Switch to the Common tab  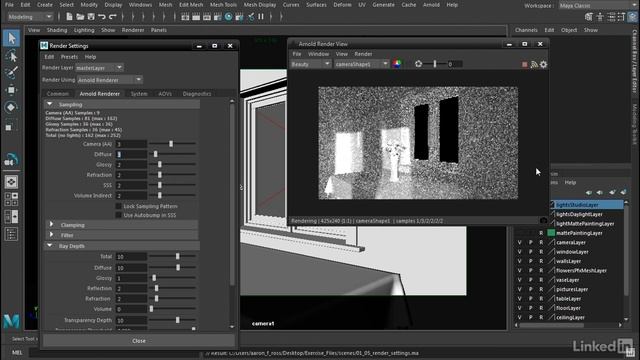click(x=58, y=94)
